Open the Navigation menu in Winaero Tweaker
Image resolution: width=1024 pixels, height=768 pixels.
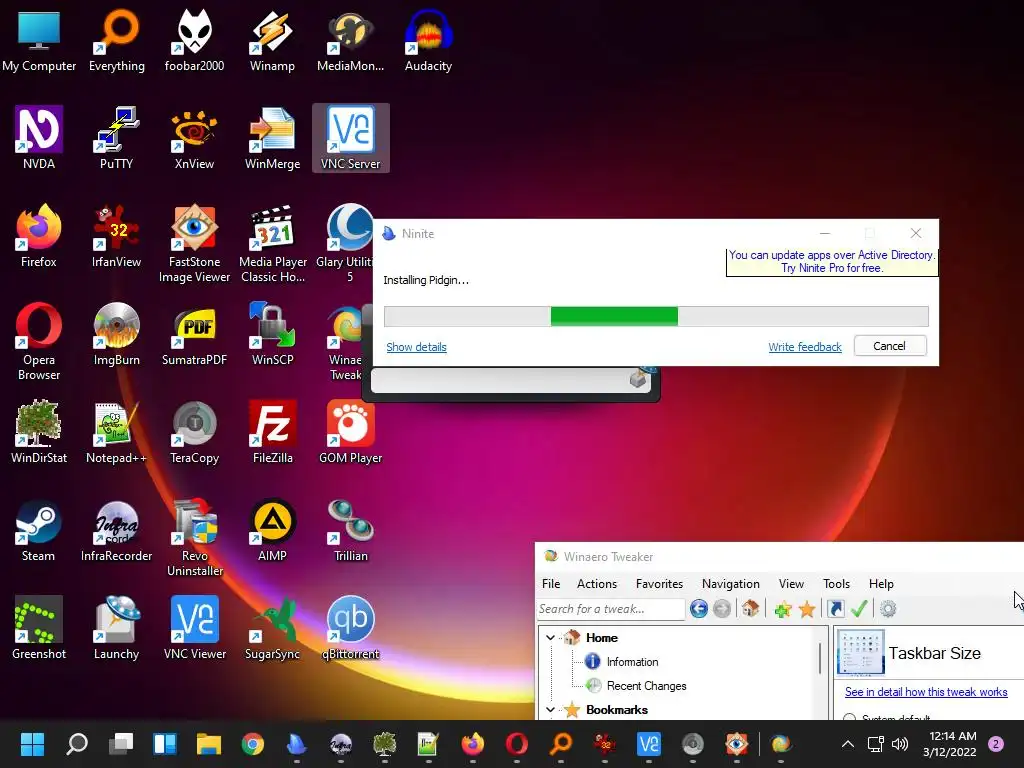[x=730, y=583]
